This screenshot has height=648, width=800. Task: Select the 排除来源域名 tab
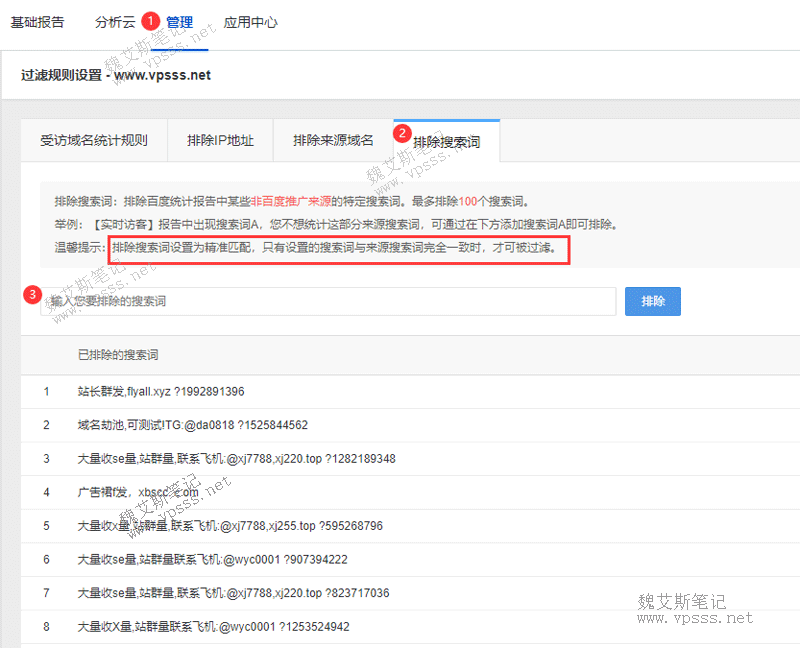[333, 141]
